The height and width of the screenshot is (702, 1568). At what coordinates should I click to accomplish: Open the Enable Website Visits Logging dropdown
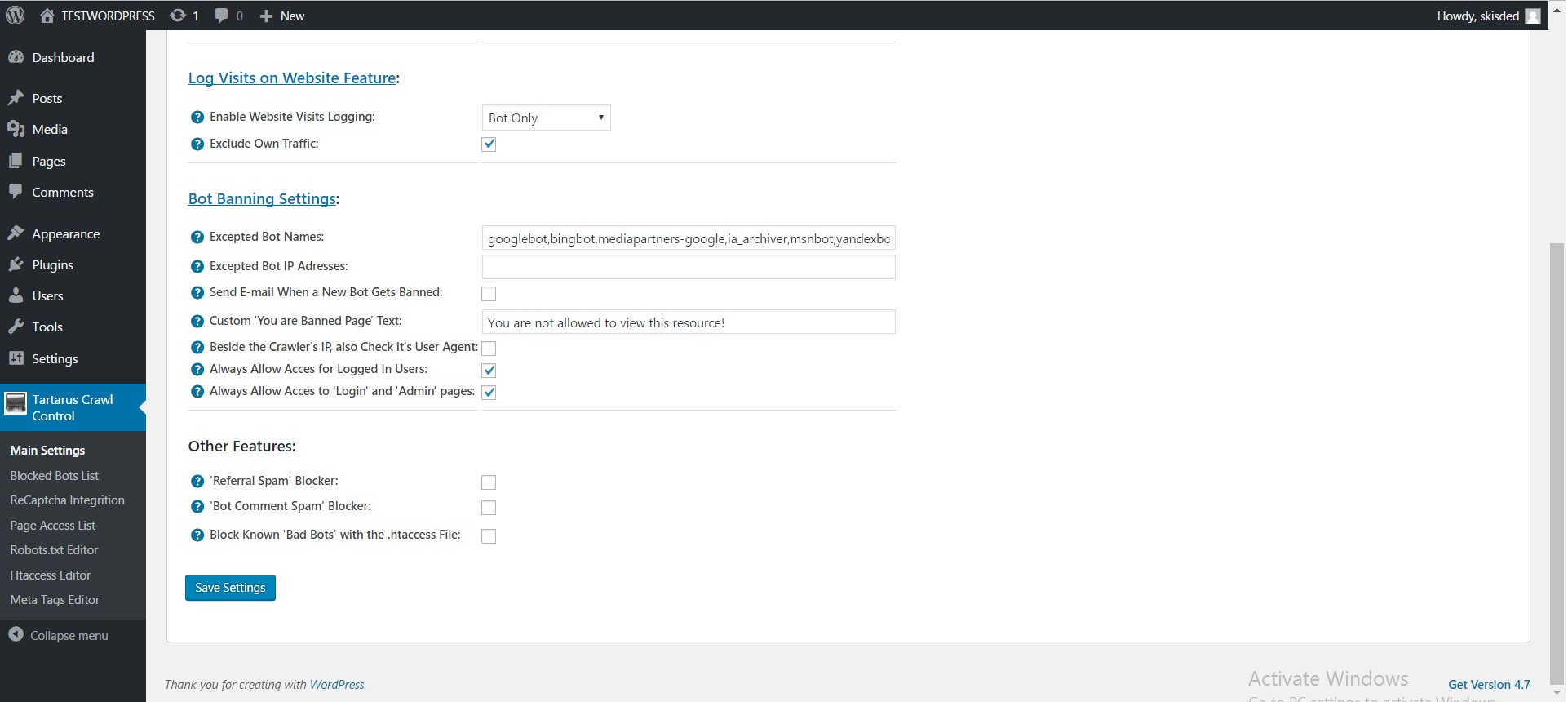click(x=546, y=118)
